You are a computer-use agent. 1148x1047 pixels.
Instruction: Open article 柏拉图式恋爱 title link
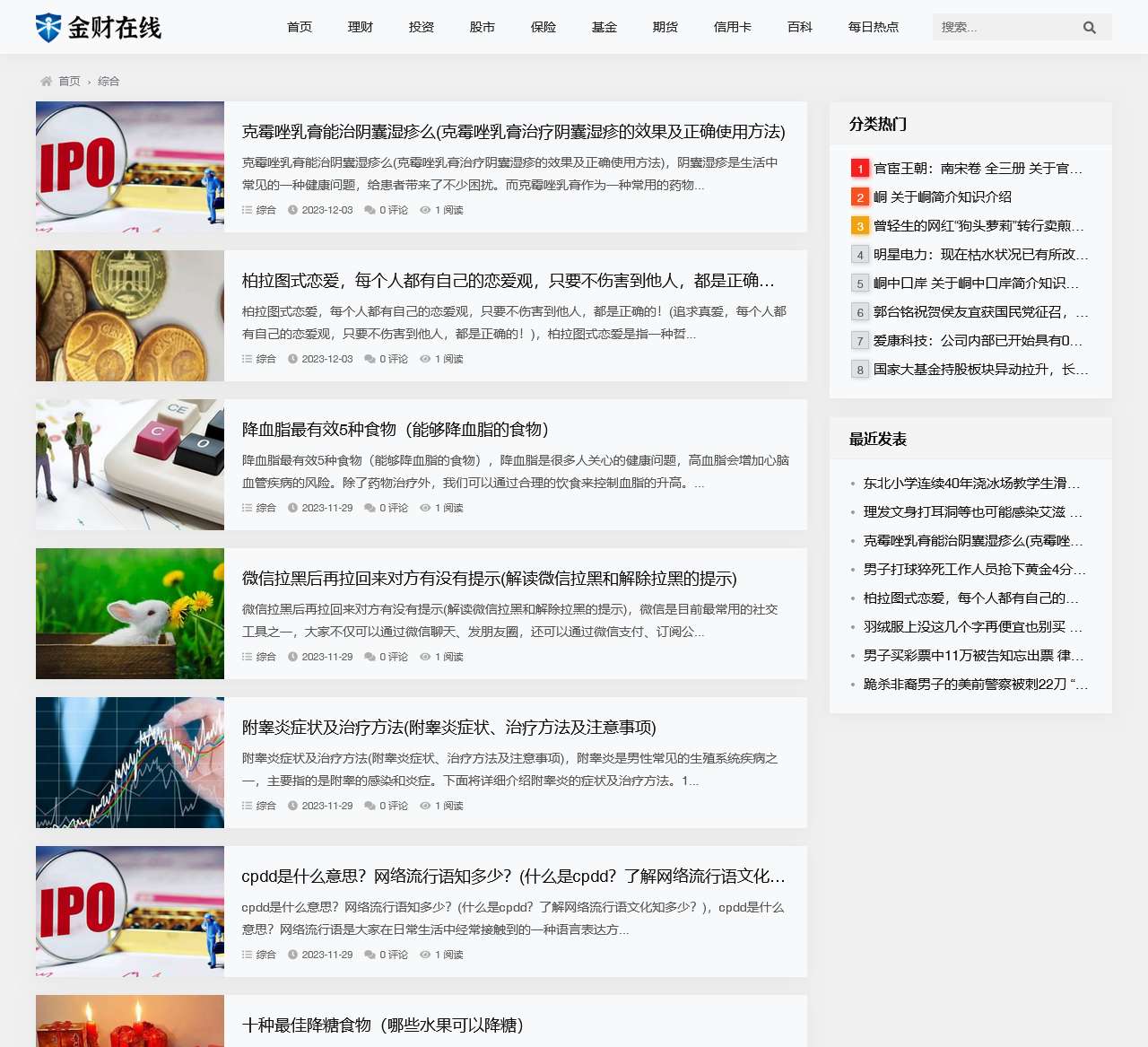[x=509, y=281]
